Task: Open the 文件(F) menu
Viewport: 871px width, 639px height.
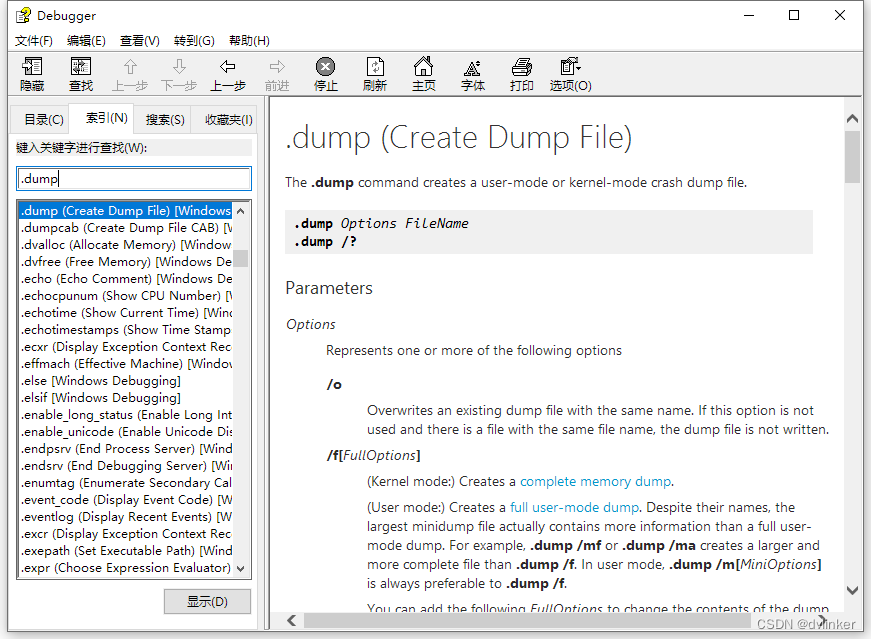Action: click(x=34, y=41)
